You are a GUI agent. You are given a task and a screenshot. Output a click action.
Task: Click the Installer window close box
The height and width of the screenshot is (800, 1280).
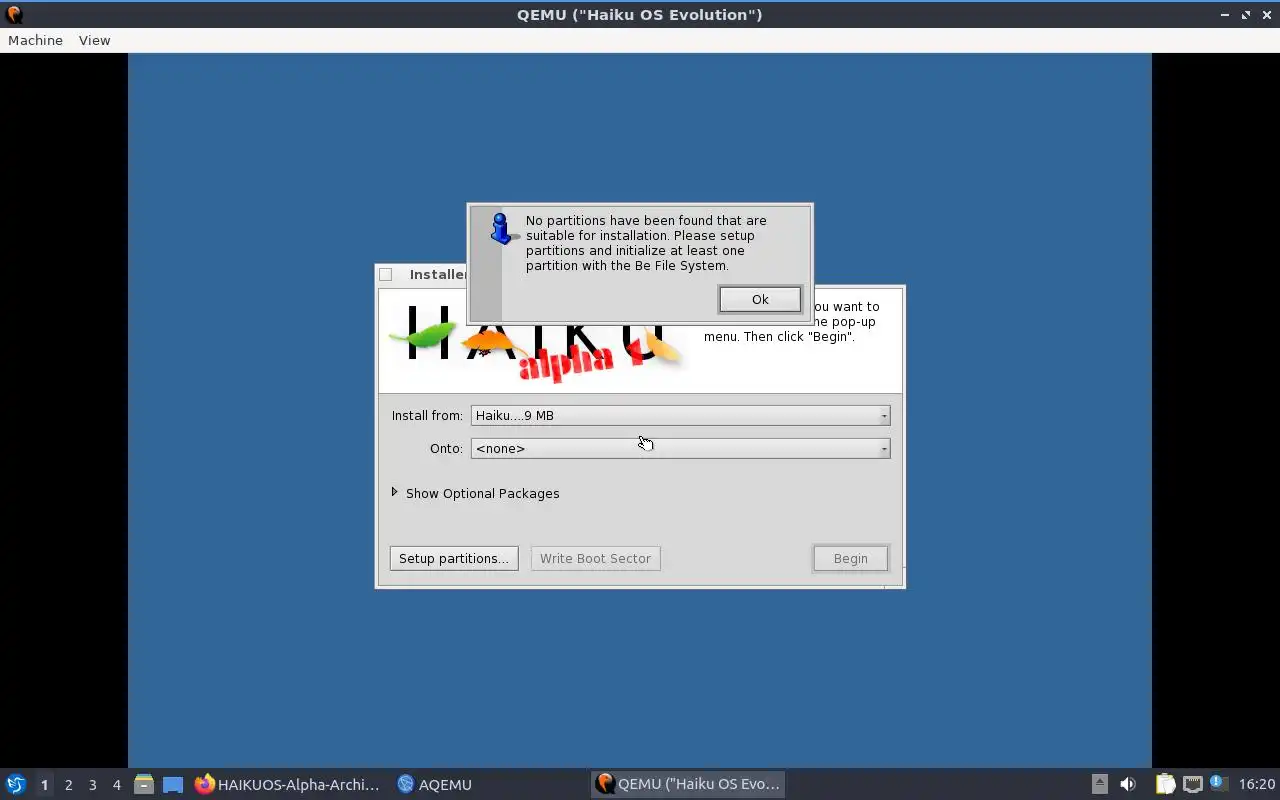385,274
